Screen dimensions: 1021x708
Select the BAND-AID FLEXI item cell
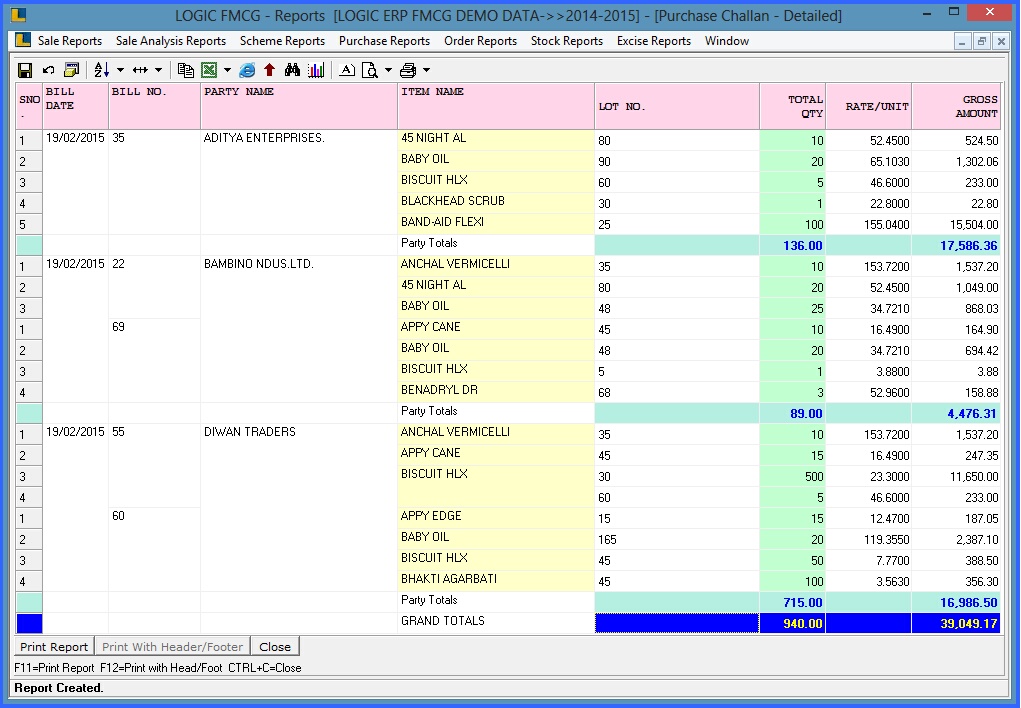coord(496,222)
